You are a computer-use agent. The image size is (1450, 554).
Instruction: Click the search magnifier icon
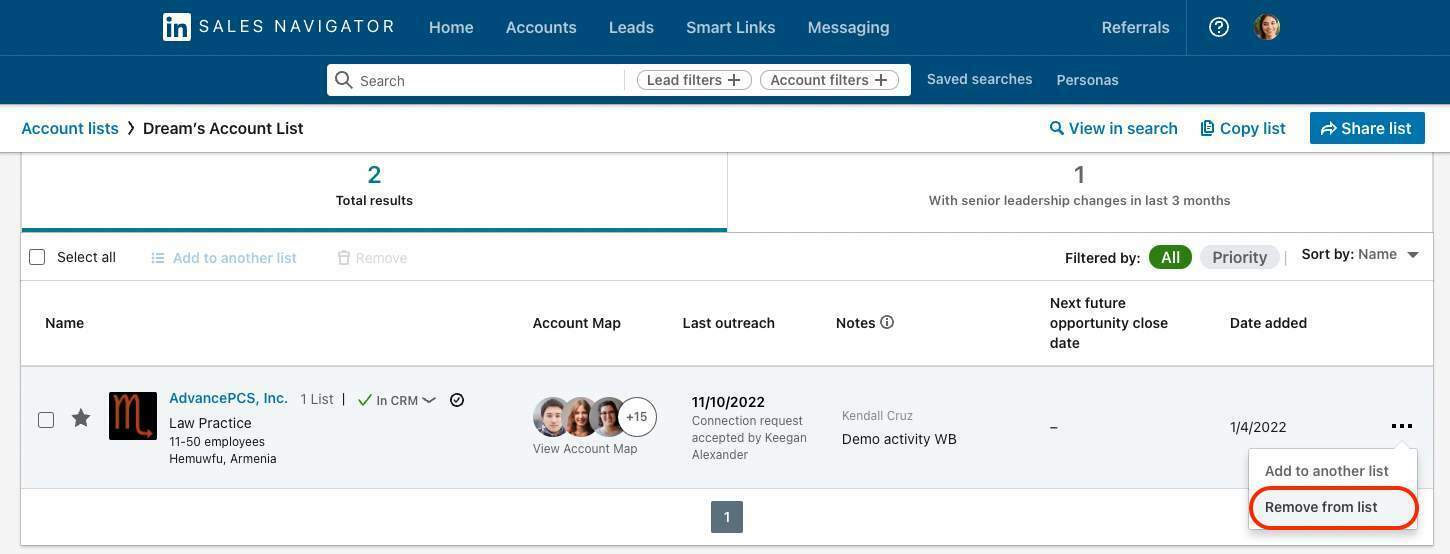(x=344, y=80)
